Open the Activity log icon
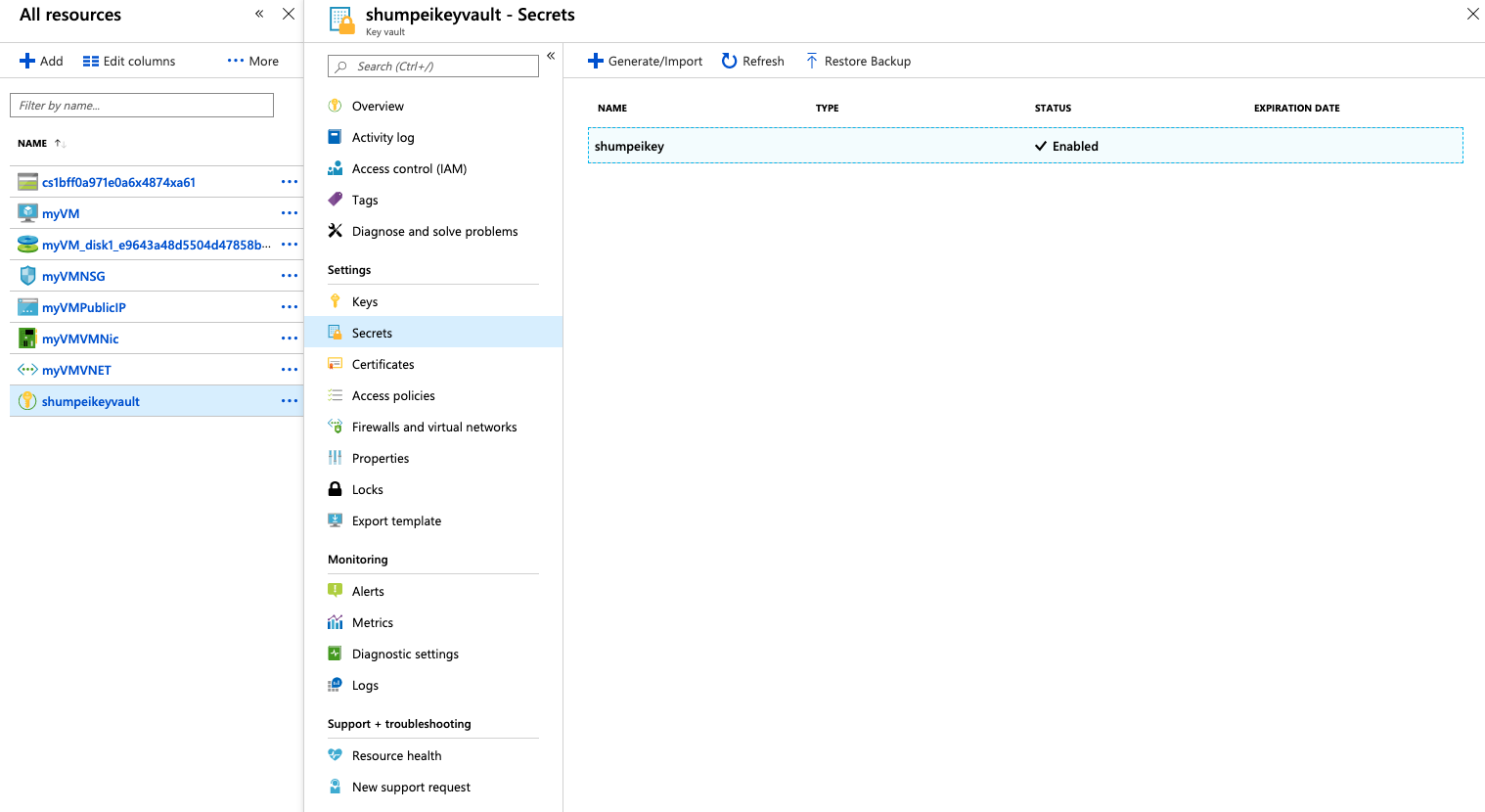This screenshot has height=812, width=1485. [337, 136]
